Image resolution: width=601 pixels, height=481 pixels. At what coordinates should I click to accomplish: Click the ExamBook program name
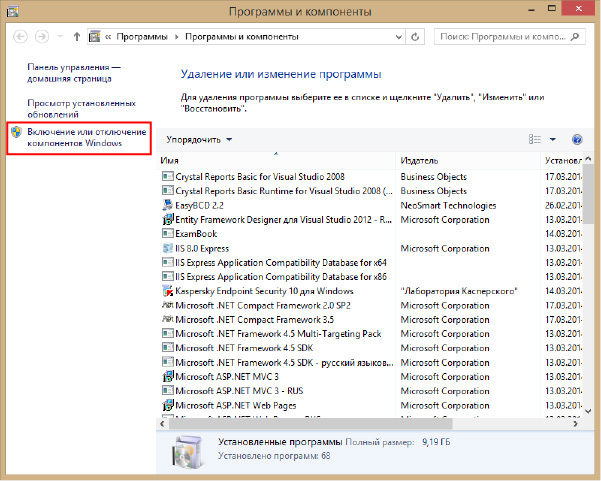click(196, 234)
